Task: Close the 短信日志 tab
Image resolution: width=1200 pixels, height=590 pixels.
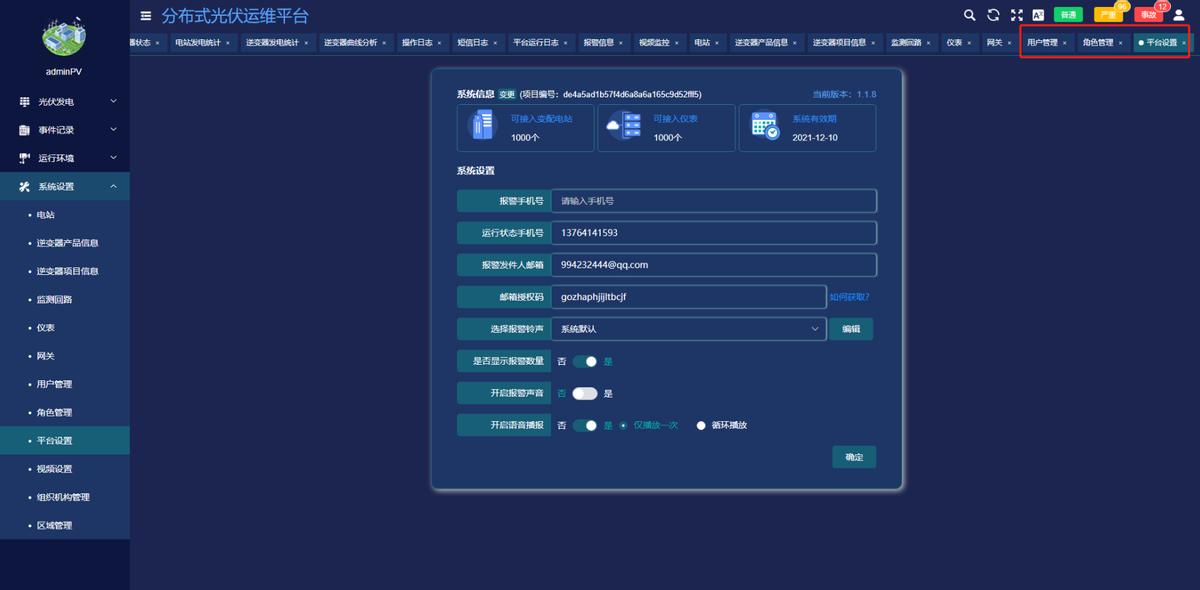Action: [495, 43]
